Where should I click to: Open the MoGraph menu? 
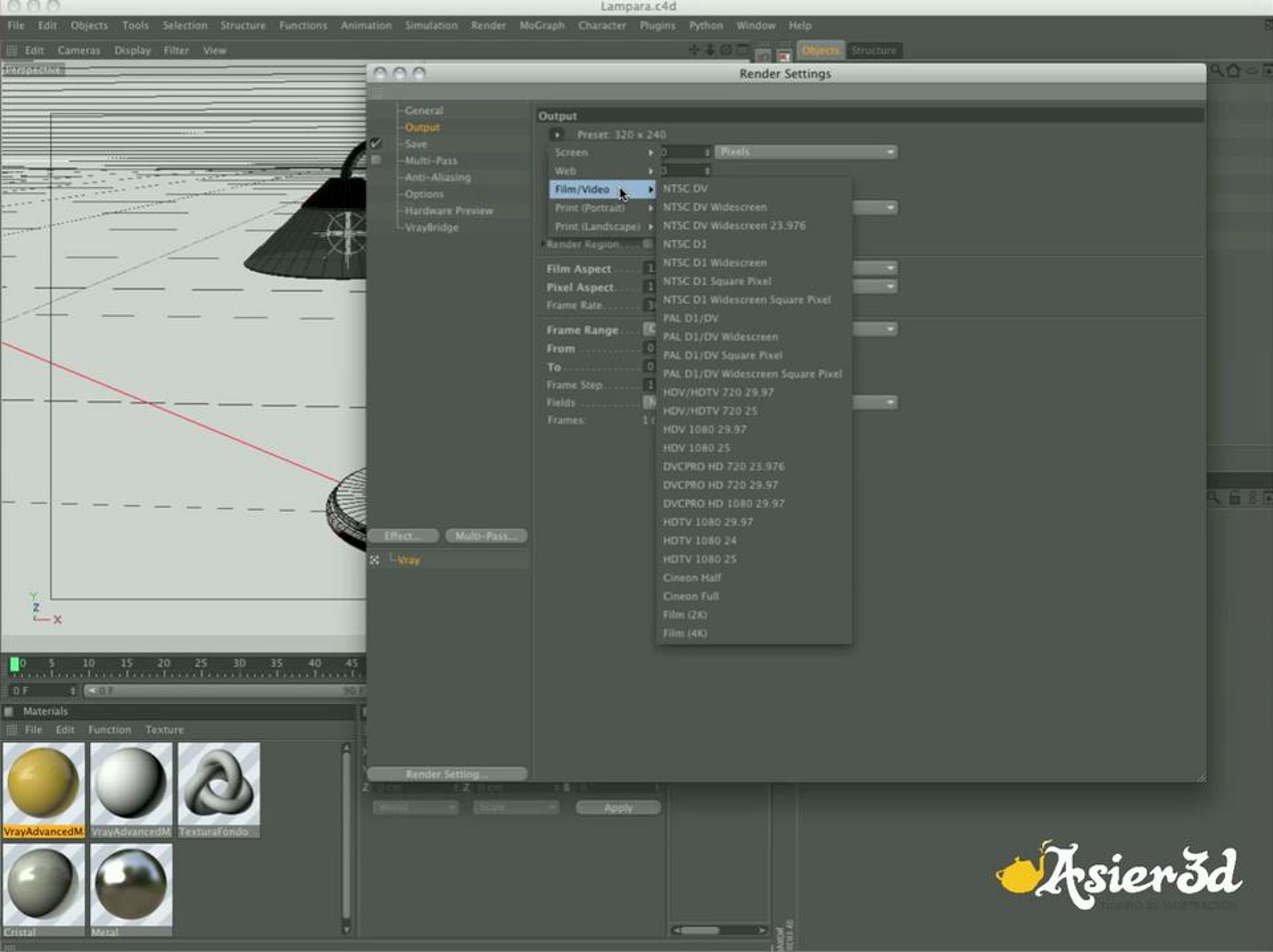(542, 26)
